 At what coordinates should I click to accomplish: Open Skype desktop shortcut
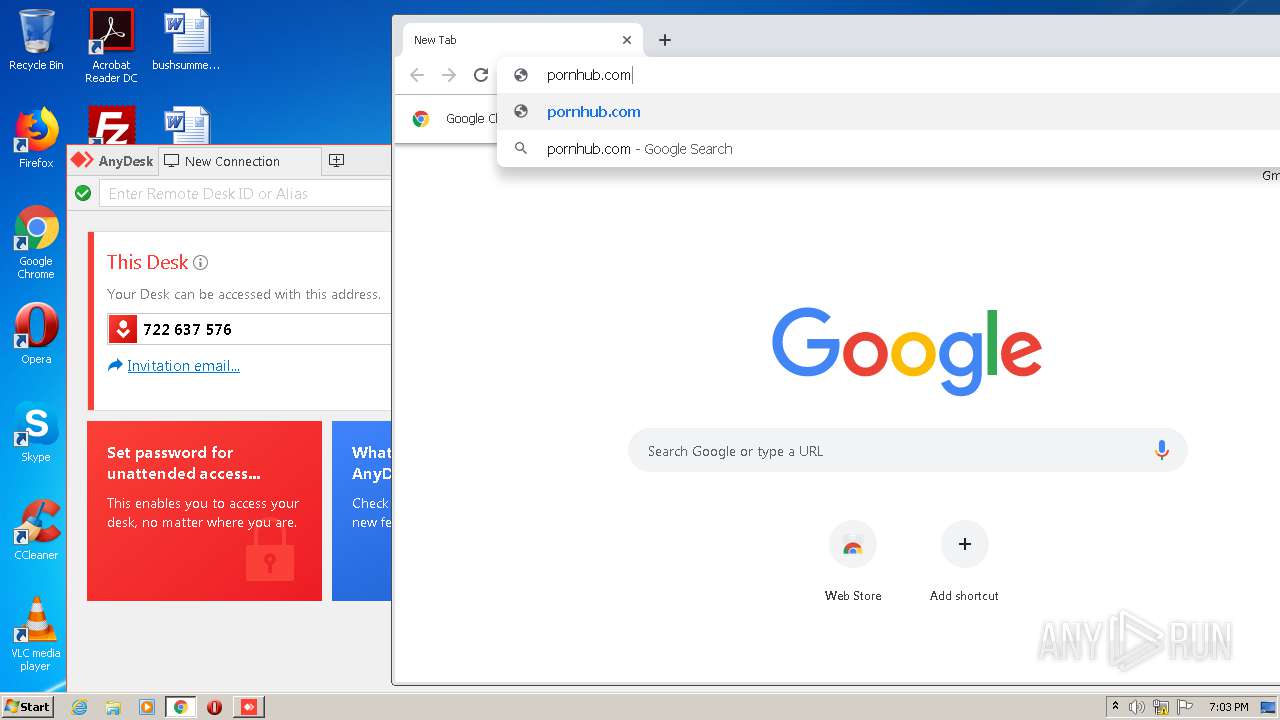[x=36, y=432]
